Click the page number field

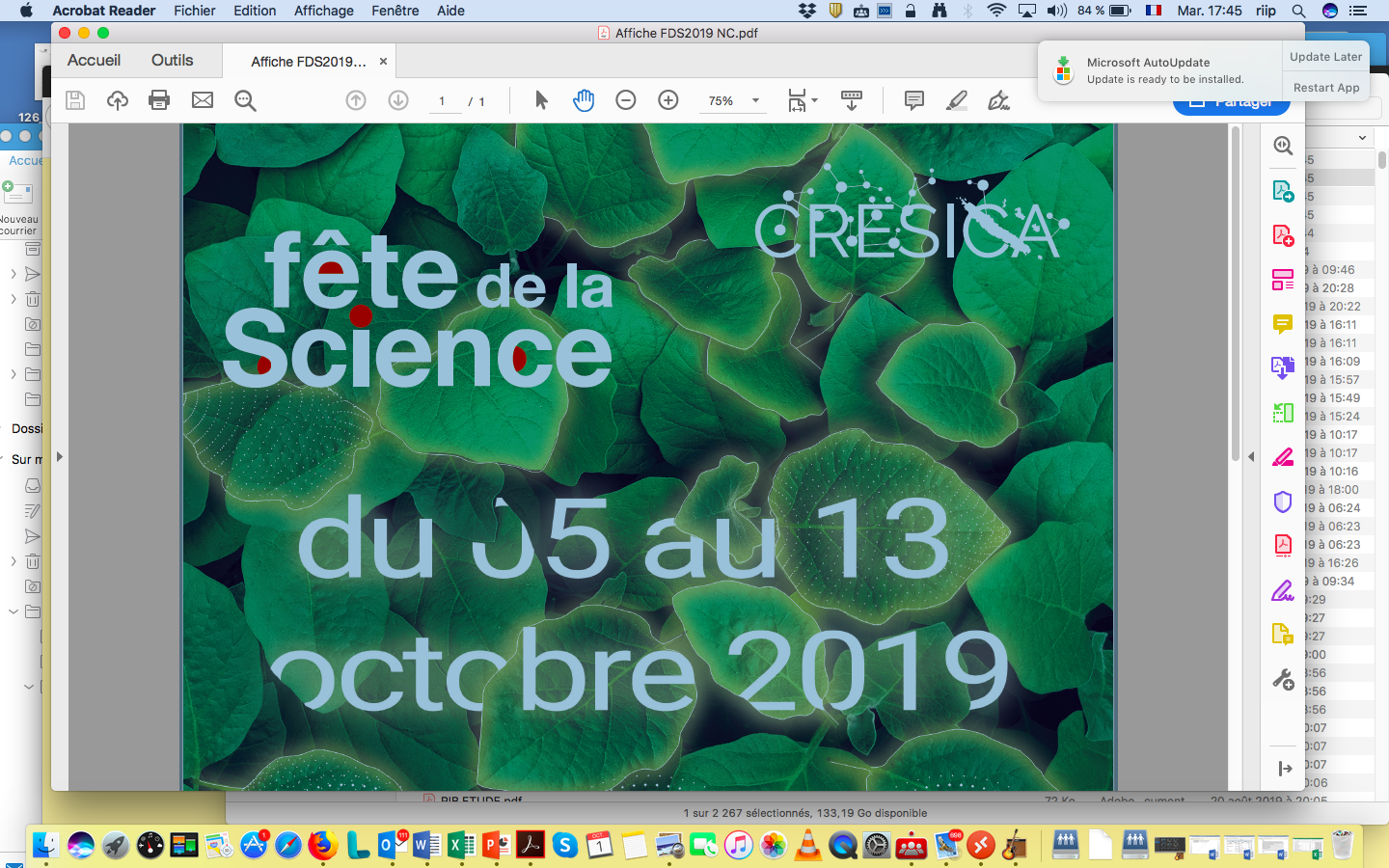coord(443,101)
